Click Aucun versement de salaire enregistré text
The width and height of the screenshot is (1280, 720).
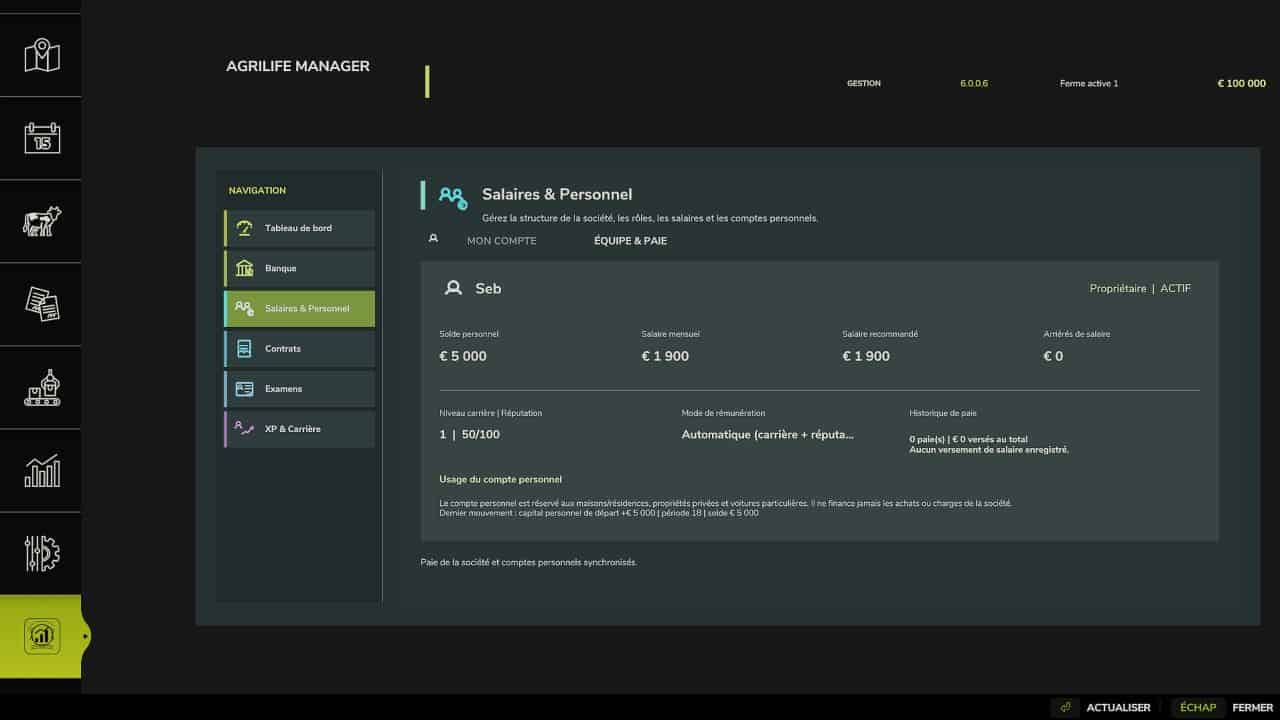coord(989,450)
